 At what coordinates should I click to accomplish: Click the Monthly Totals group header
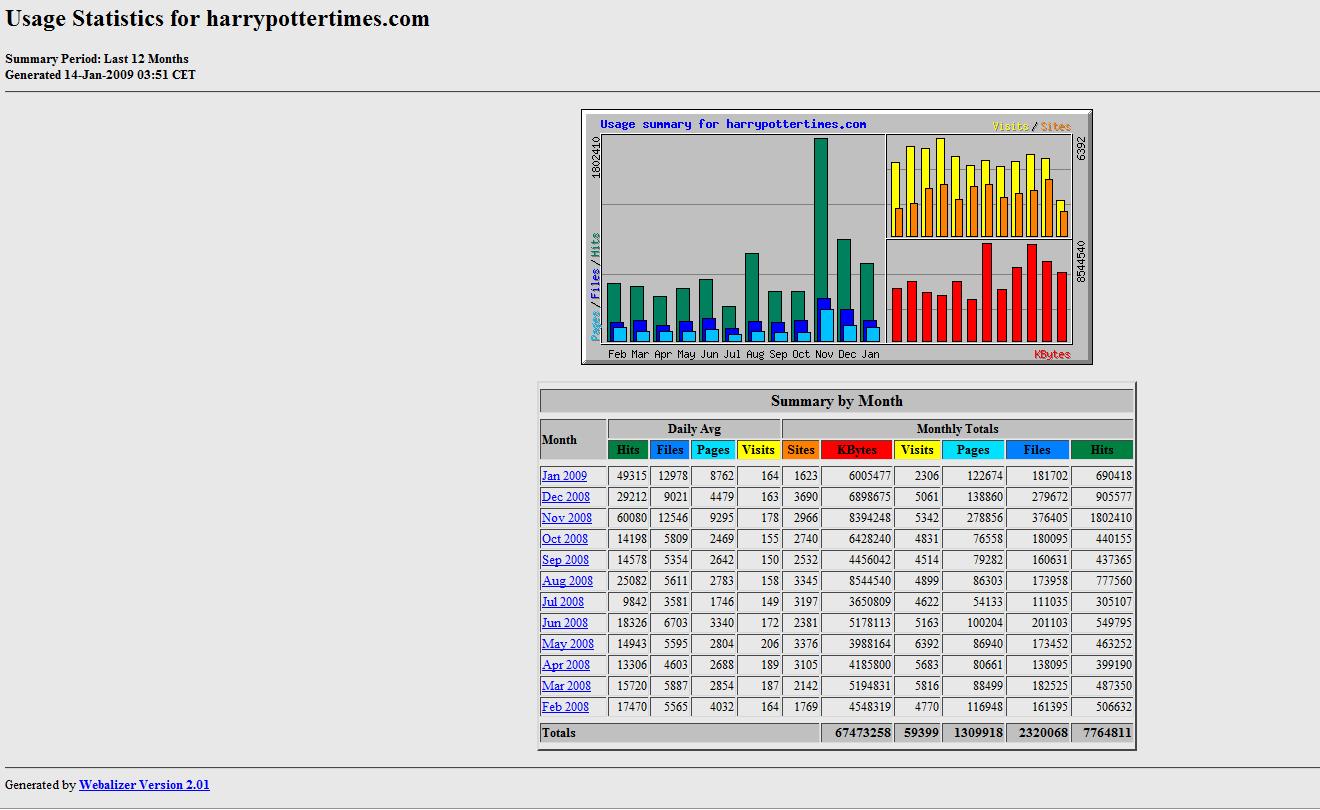coord(957,429)
